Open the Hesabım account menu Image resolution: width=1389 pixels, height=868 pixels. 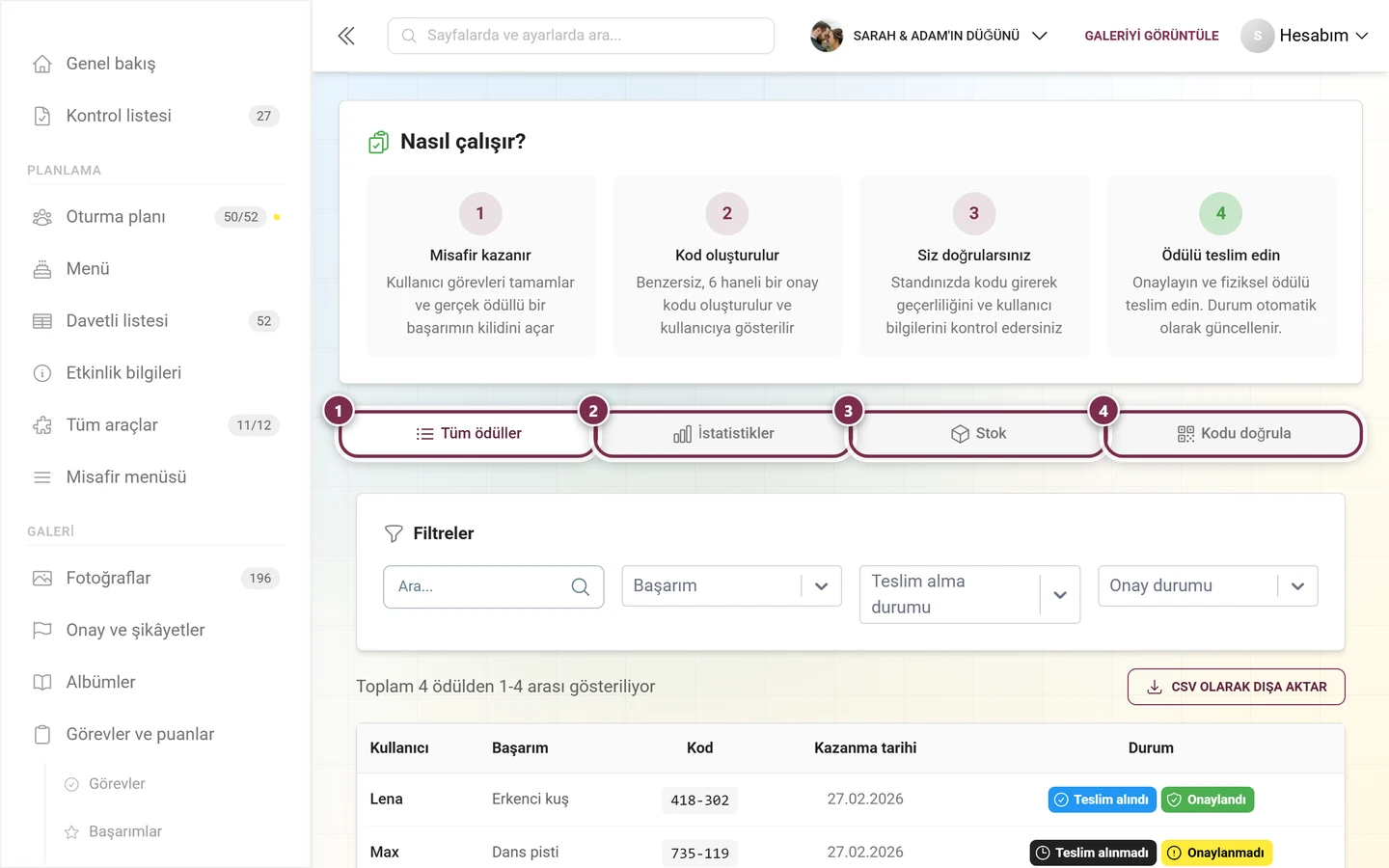(x=1304, y=36)
